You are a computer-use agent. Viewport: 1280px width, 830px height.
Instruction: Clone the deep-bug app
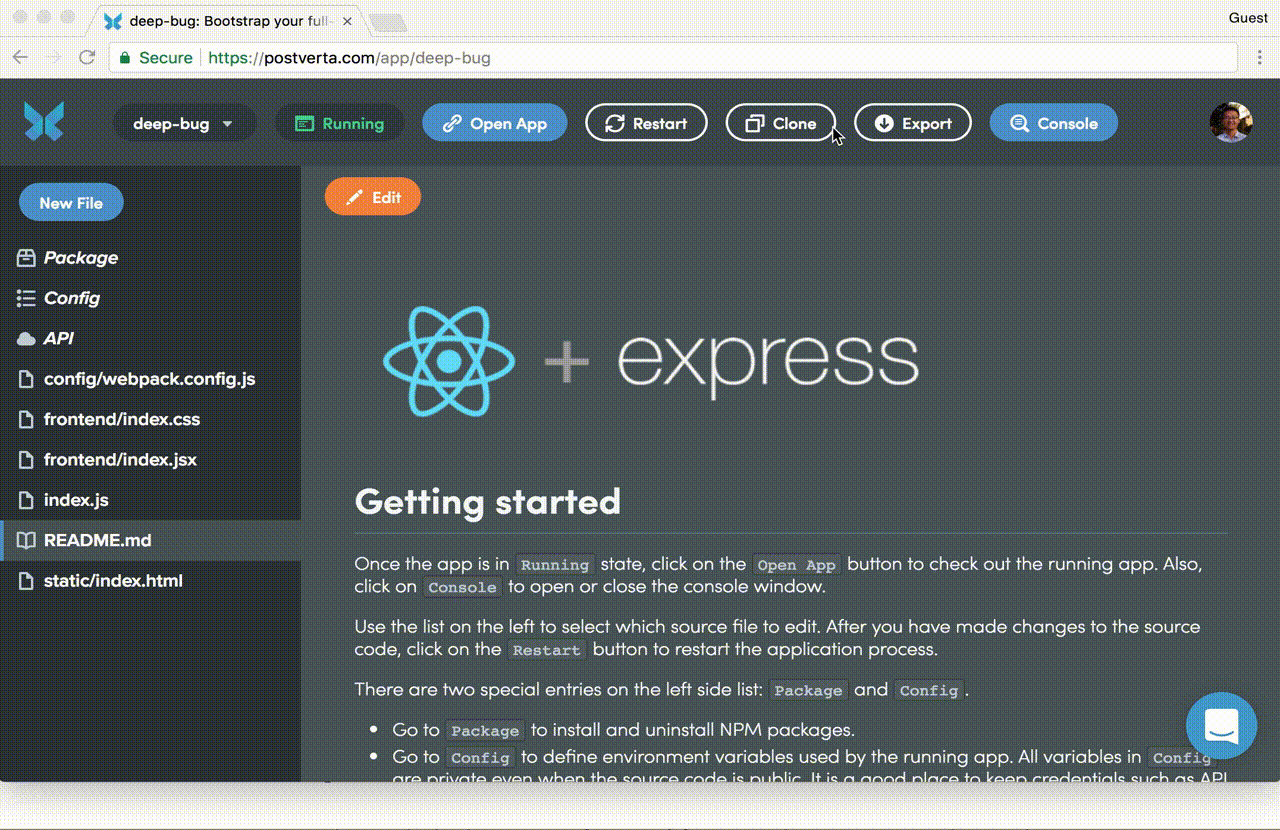pos(781,124)
